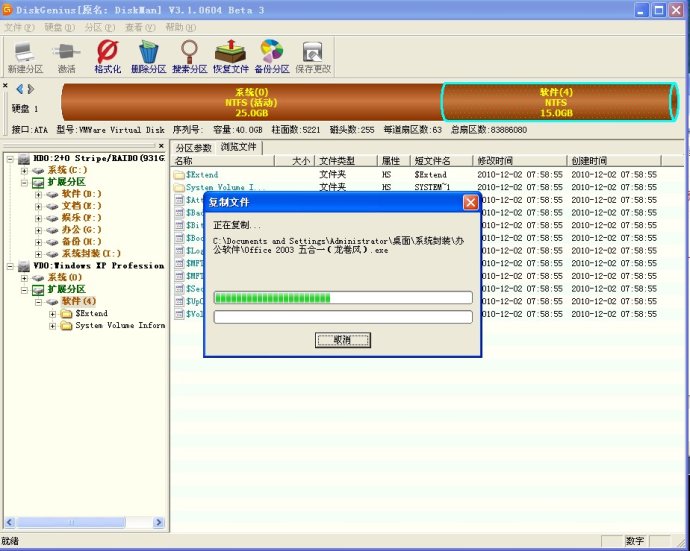The width and height of the screenshot is (690, 551).
Task: Select 系统封装(I:) partition in tree
Action: click(x=91, y=254)
